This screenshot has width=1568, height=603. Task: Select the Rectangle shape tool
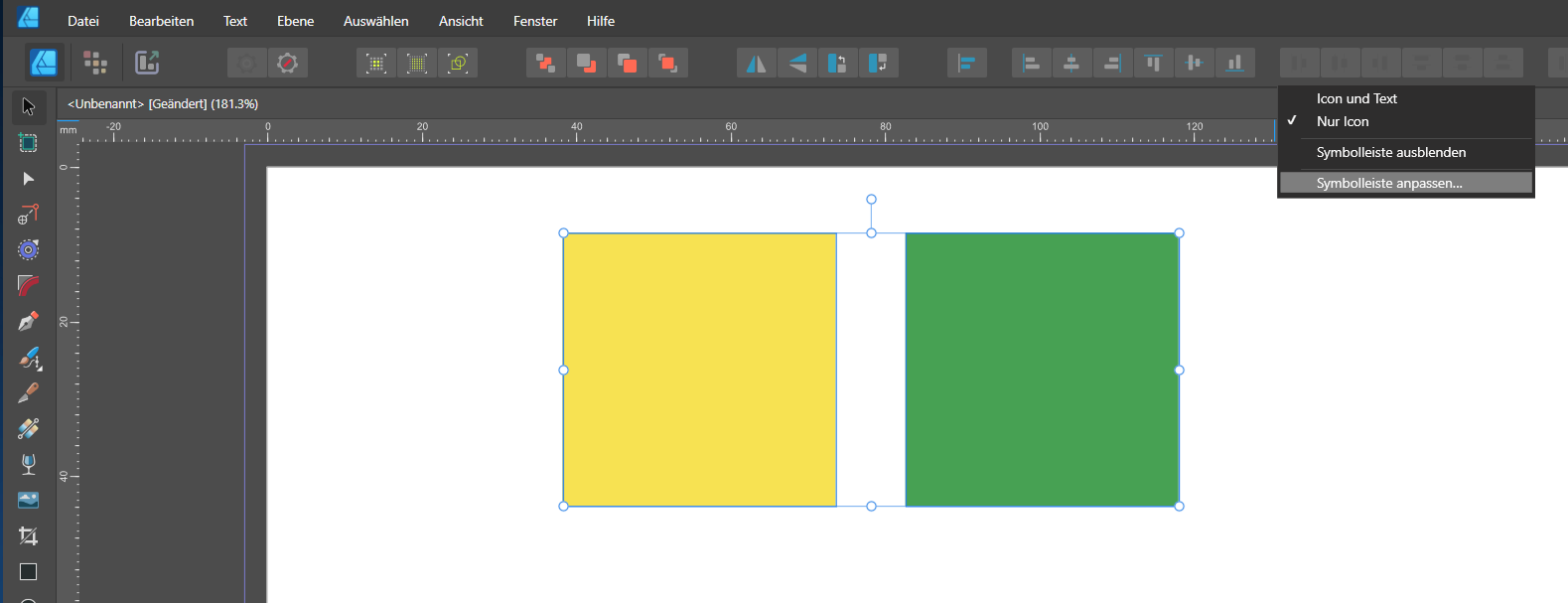pyautogui.click(x=29, y=572)
